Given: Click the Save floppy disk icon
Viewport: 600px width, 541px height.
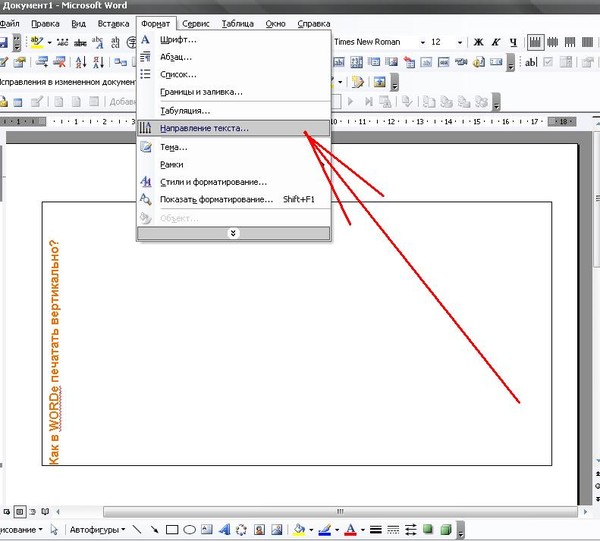Looking at the screenshot, I should [3, 42].
